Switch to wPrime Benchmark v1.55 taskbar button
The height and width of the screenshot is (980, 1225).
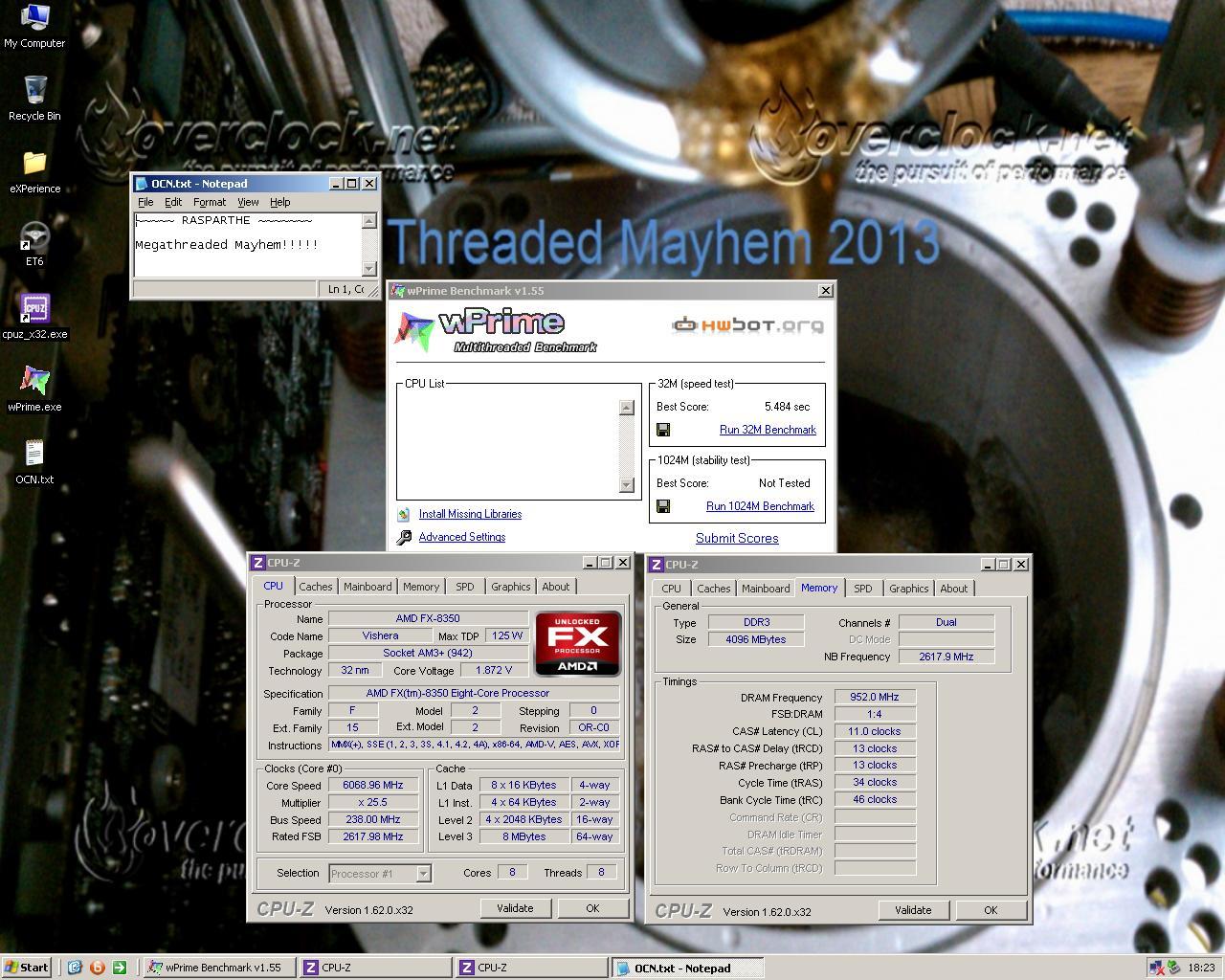coord(218,968)
